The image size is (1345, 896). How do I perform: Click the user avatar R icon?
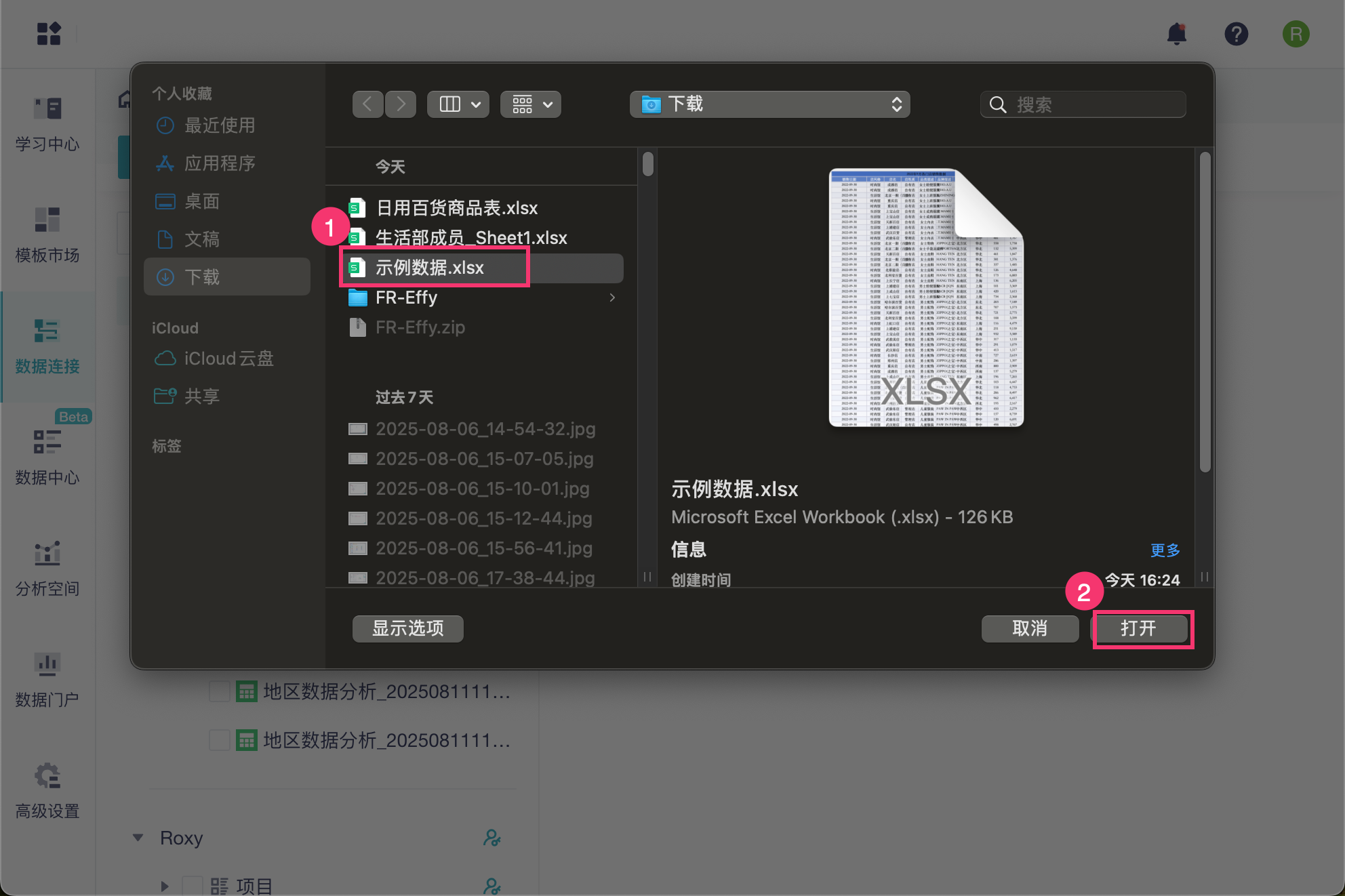point(1296,34)
